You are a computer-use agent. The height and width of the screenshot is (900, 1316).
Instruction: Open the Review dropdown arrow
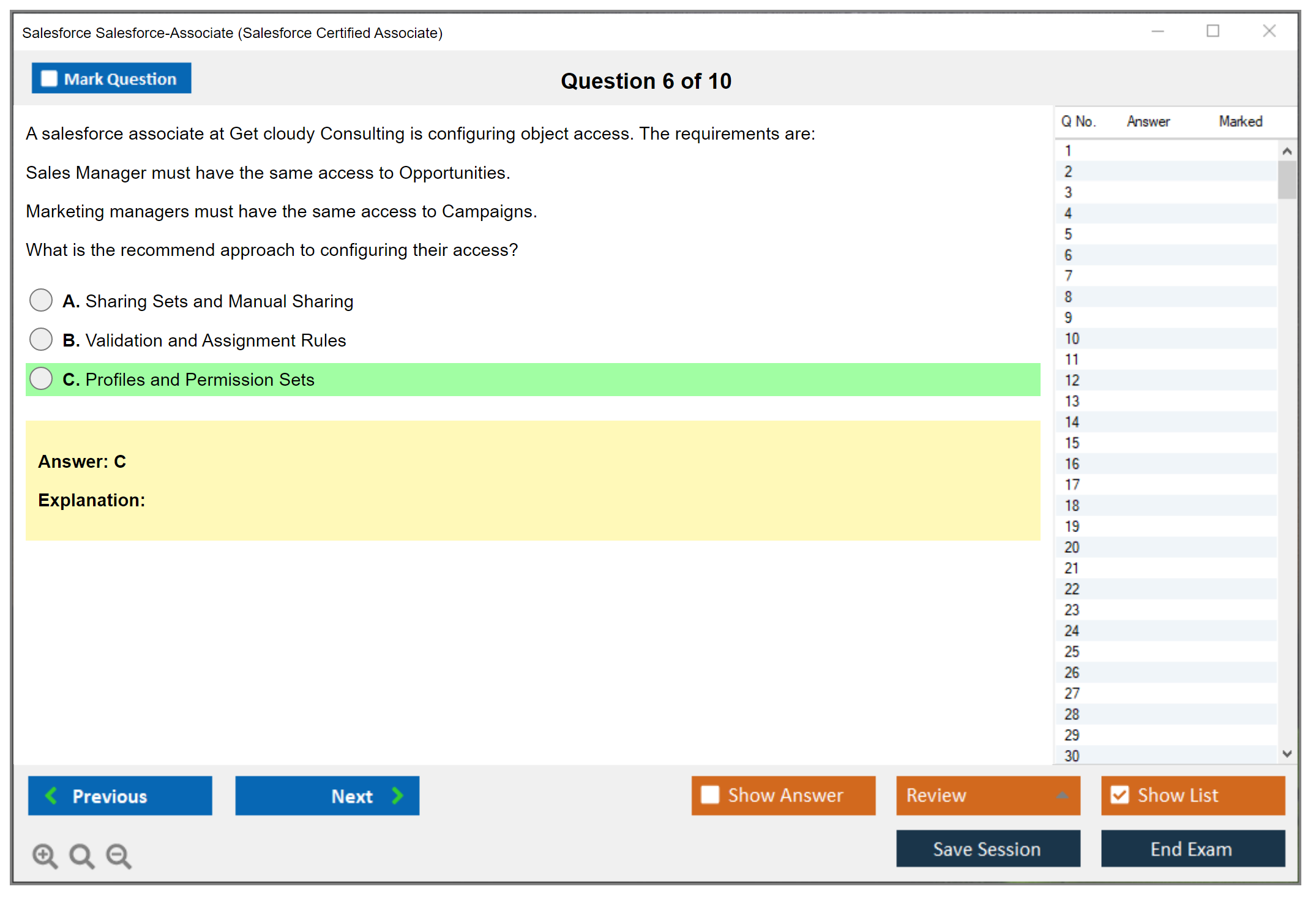[x=1062, y=795]
